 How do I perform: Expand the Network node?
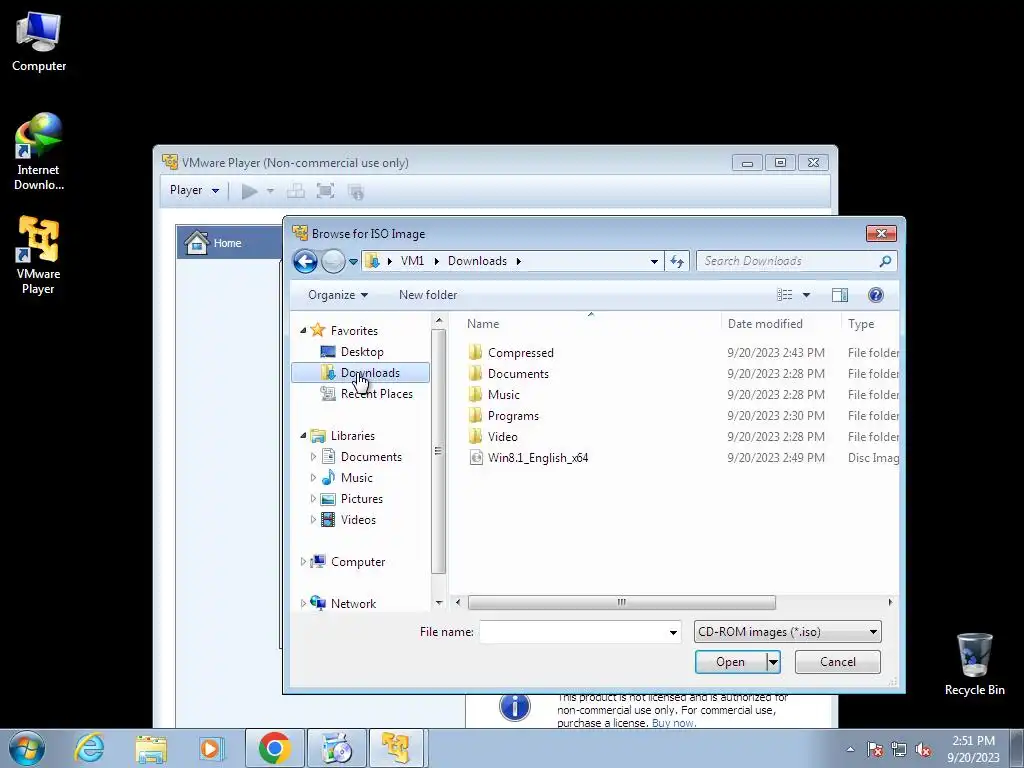coord(303,603)
